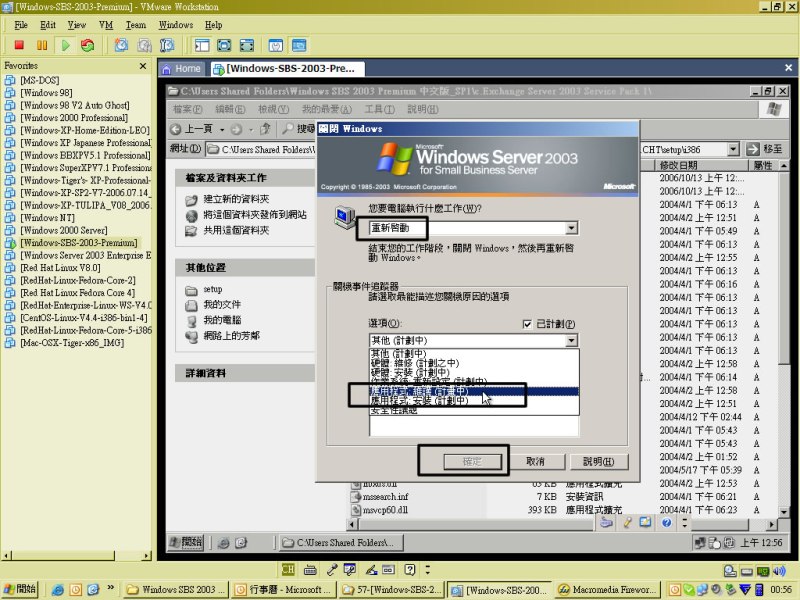Viewport: 800px width, 600px height.
Task: Select [Windows 2000 Server] favorite
Action: pos(63,230)
